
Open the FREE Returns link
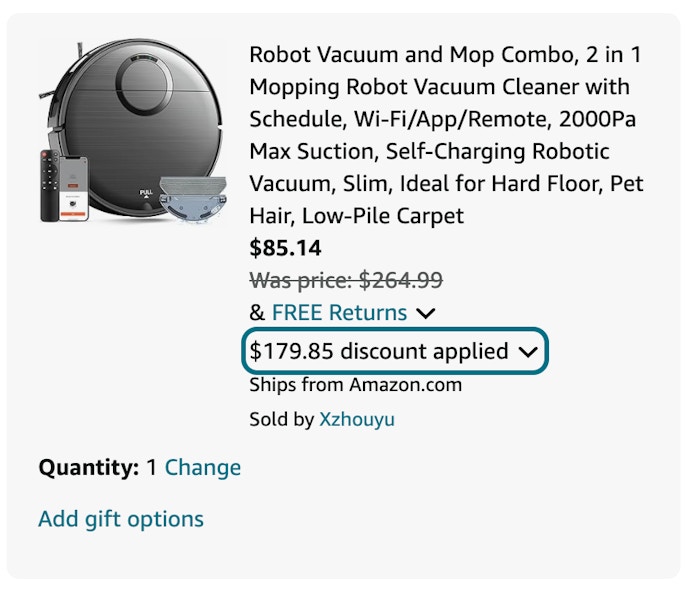[340, 312]
